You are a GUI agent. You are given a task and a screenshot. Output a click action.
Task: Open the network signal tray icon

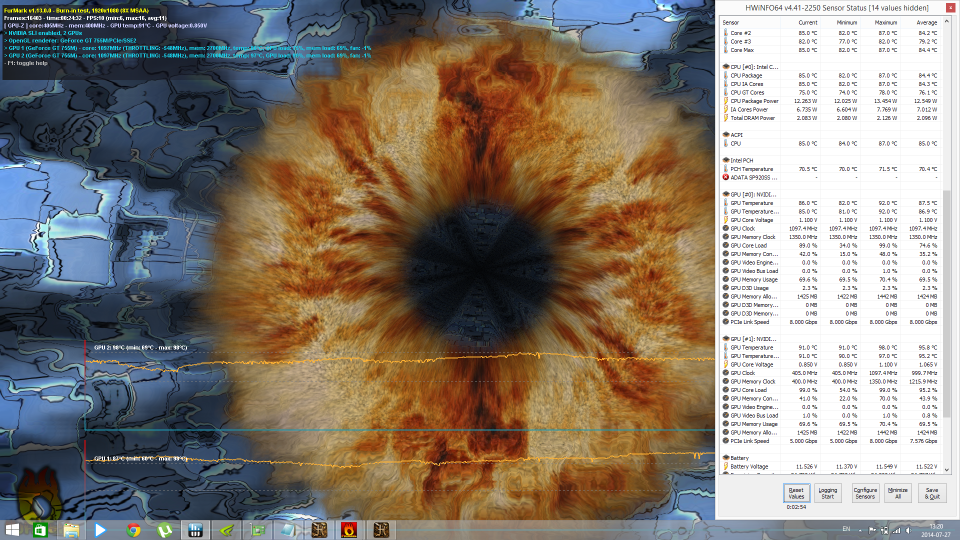[x=896, y=530]
